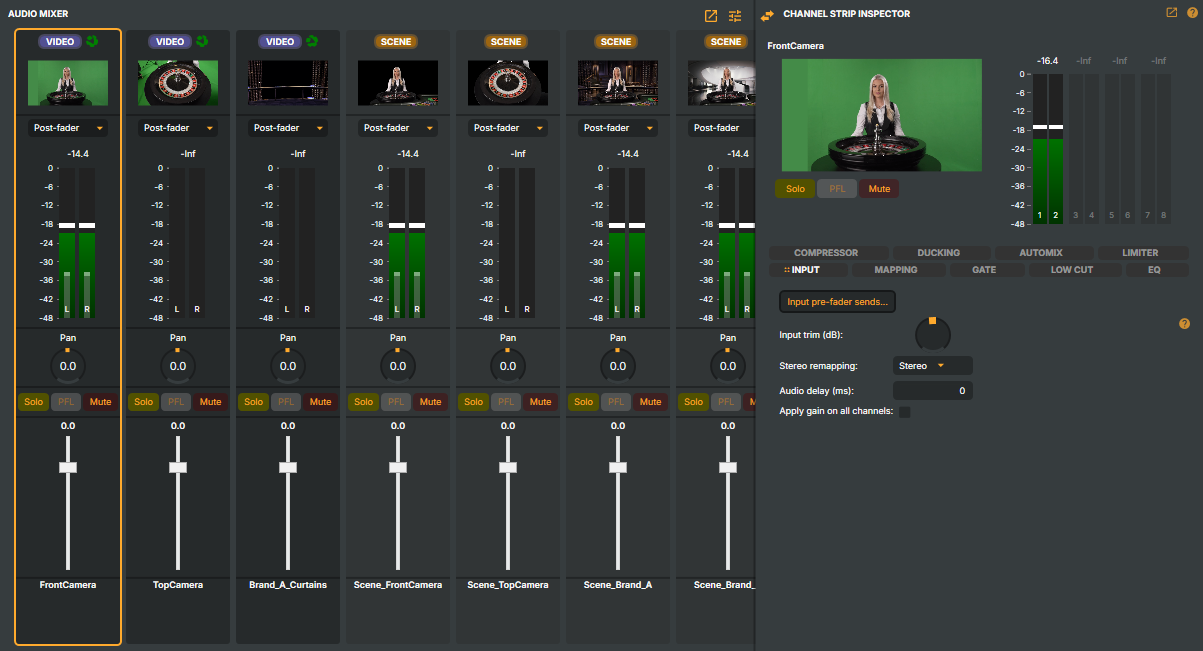This screenshot has height=651, width=1203.
Task: Click the Audio delay (ms) input field
Action: [932, 390]
